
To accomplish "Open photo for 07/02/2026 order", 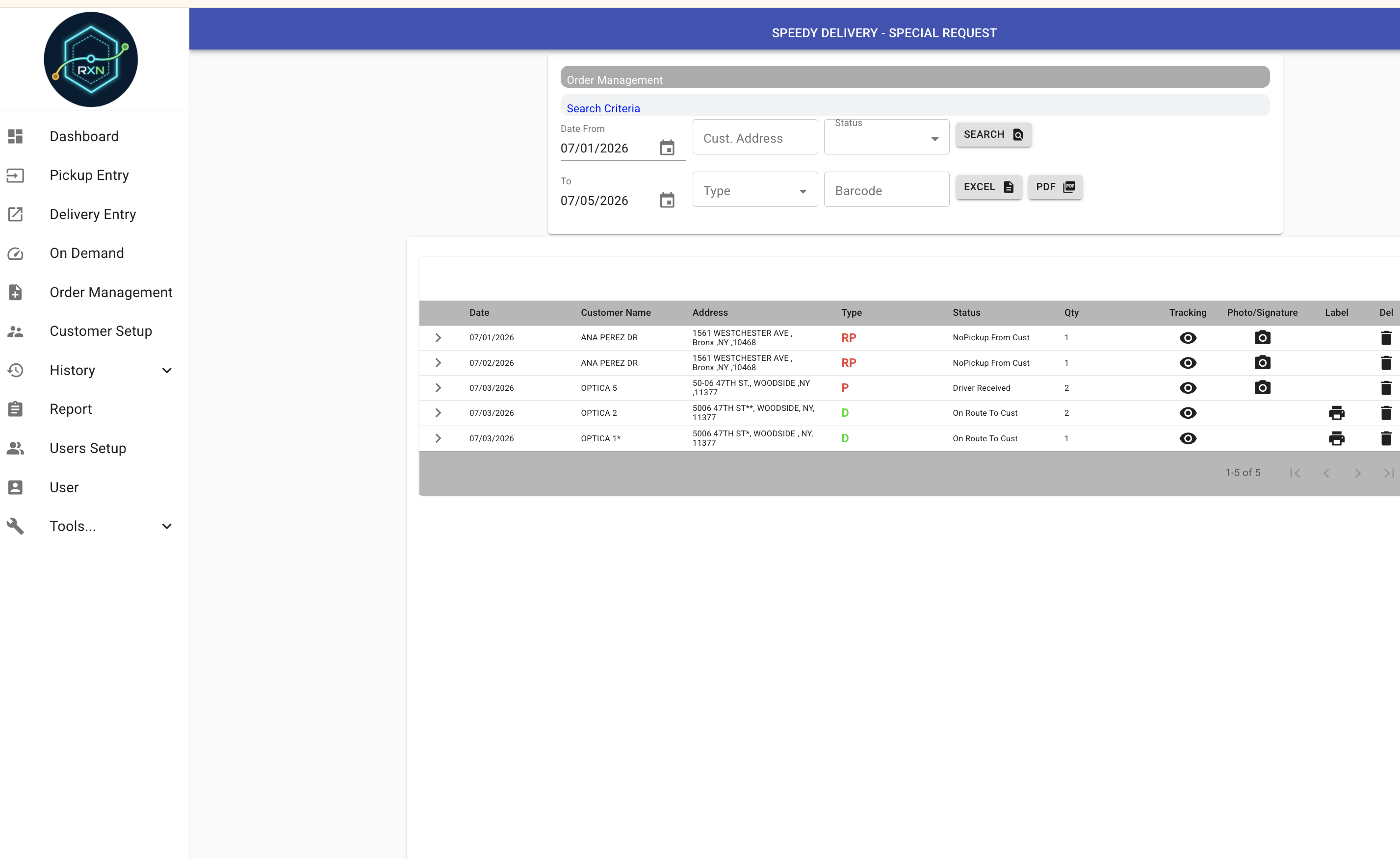I will 1262,362.
